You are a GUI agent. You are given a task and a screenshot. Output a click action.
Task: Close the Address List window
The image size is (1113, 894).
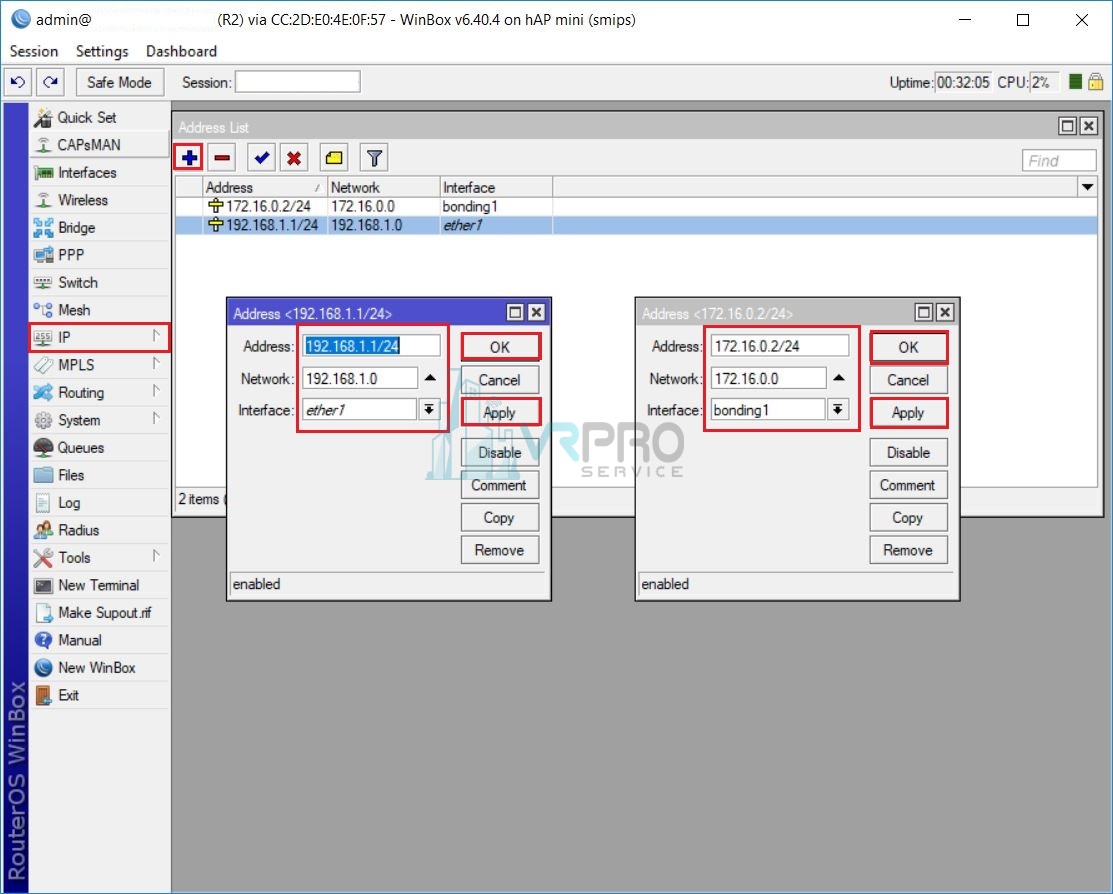1089,126
